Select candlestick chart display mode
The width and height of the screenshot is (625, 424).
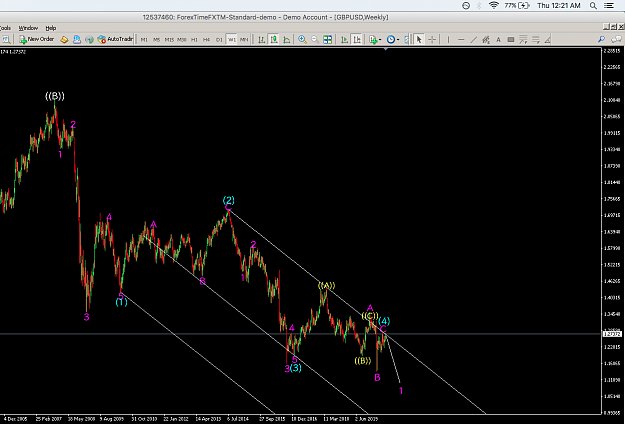click(x=274, y=39)
